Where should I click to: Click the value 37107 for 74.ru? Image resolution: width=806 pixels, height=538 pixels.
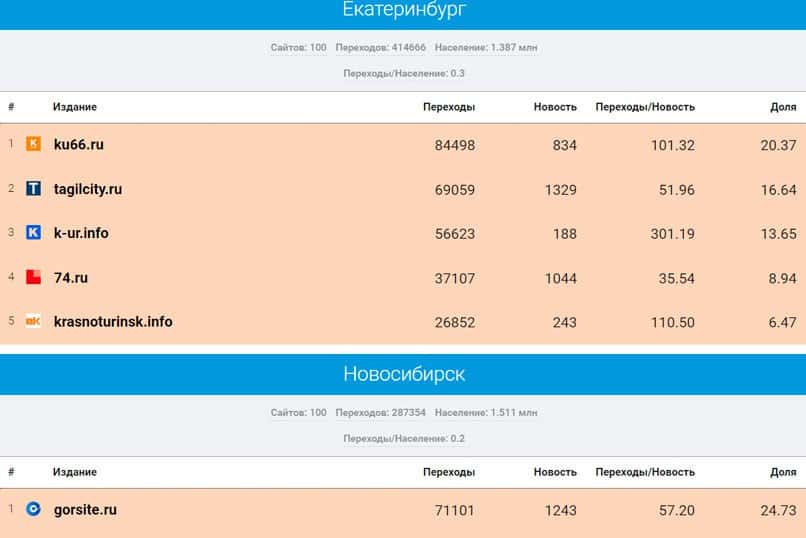tap(455, 279)
